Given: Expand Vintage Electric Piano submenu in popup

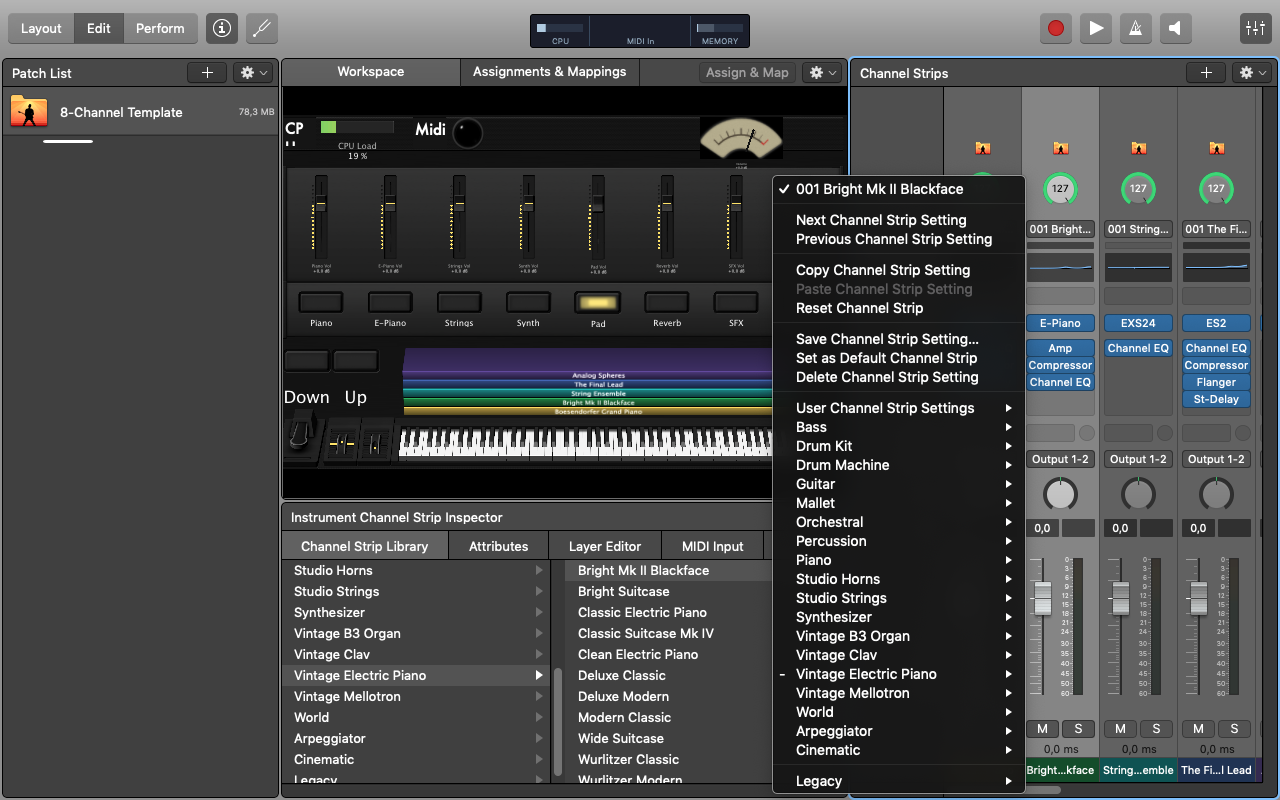Looking at the screenshot, I should 899,674.
